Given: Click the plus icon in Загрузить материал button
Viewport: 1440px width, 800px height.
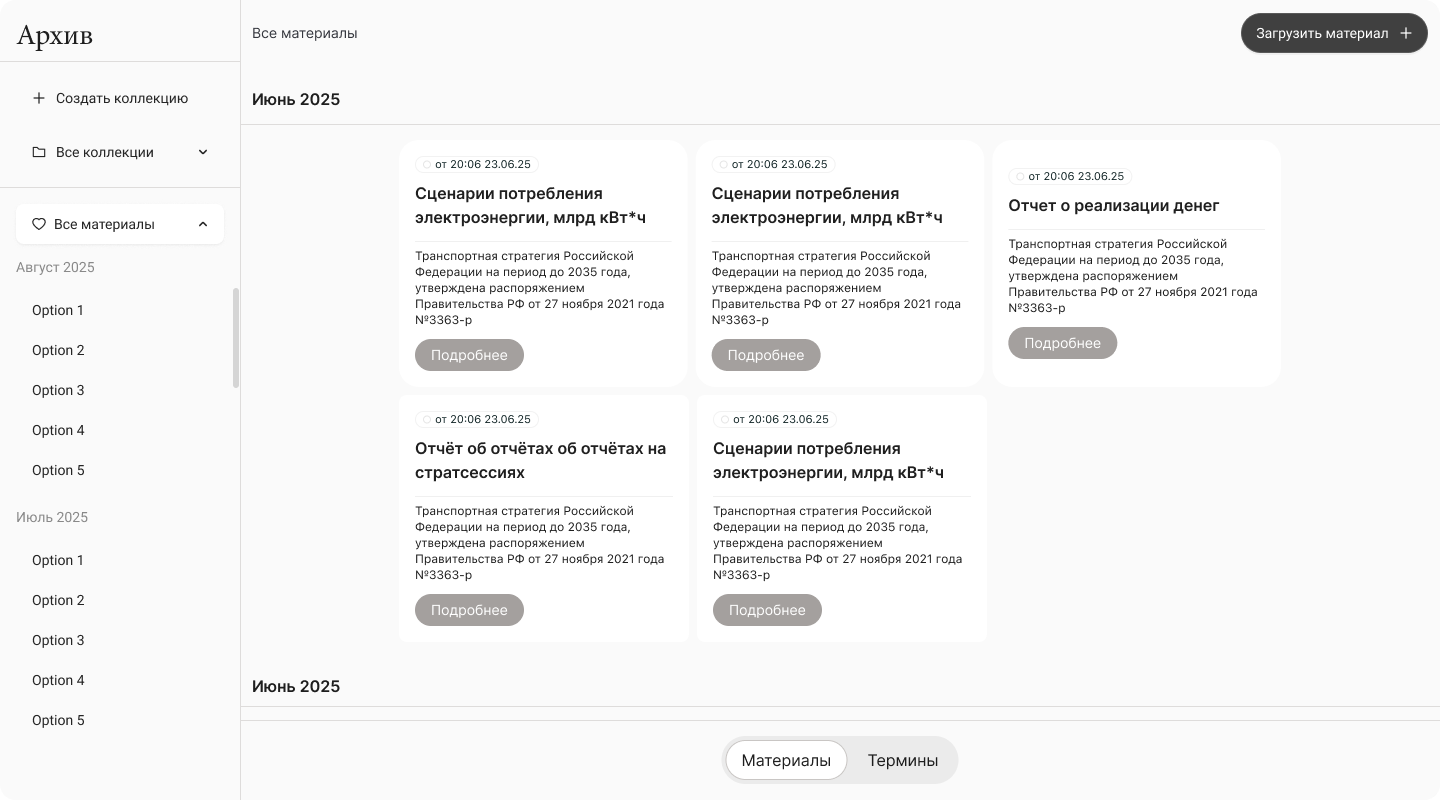Looking at the screenshot, I should [1405, 33].
